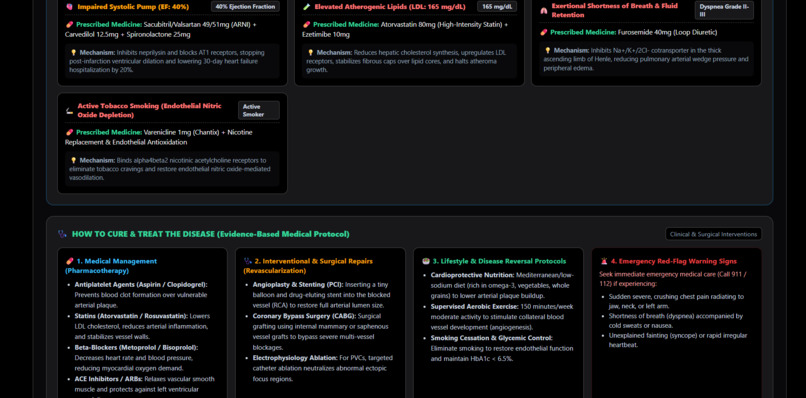Click the stethoscope icon beside 2. Interventional & Surgical Repairs

click(x=247, y=261)
